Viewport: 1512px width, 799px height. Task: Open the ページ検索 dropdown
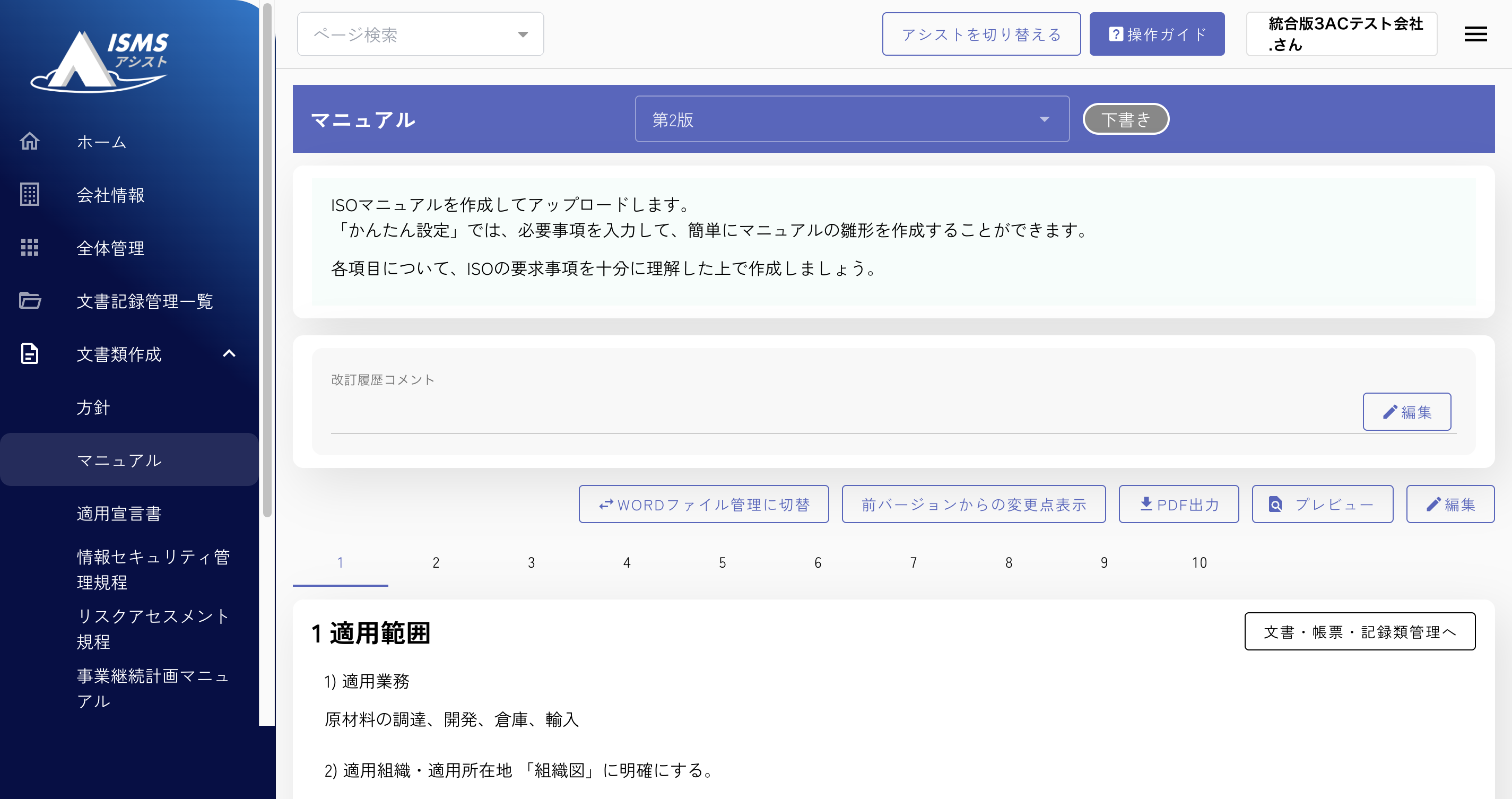(x=420, y=34)
